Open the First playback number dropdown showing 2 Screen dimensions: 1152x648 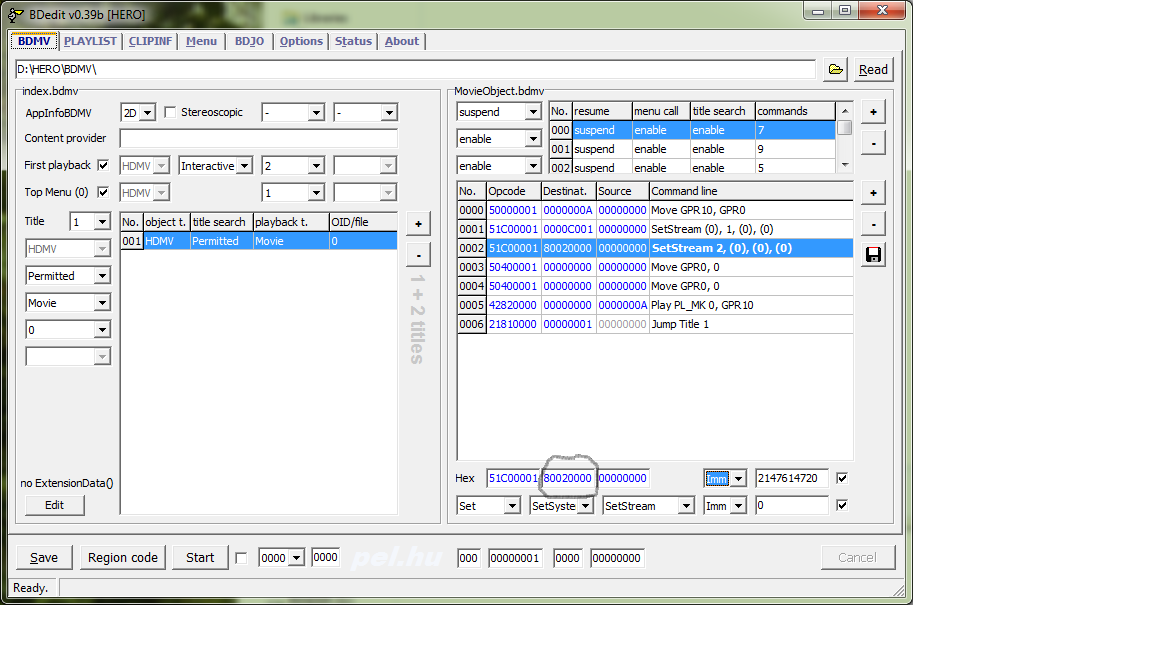316,166
